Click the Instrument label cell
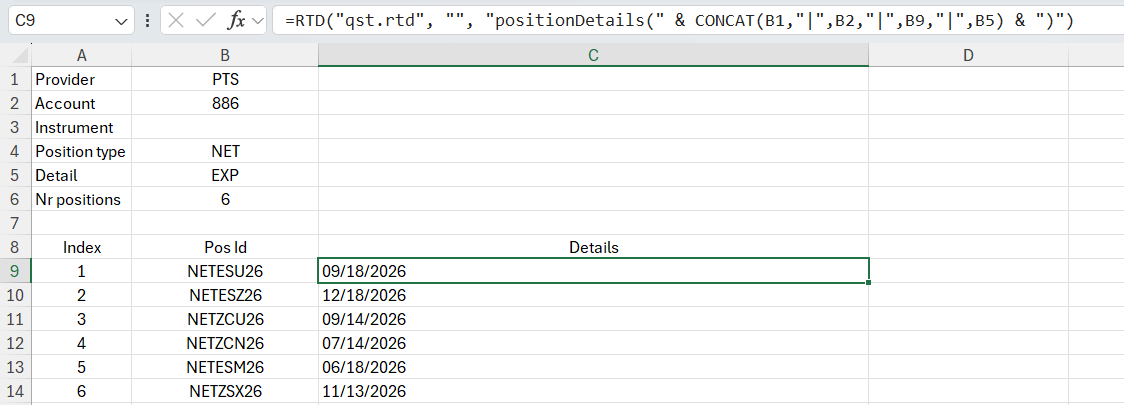The image size is (1124, 405). point(82,128)
